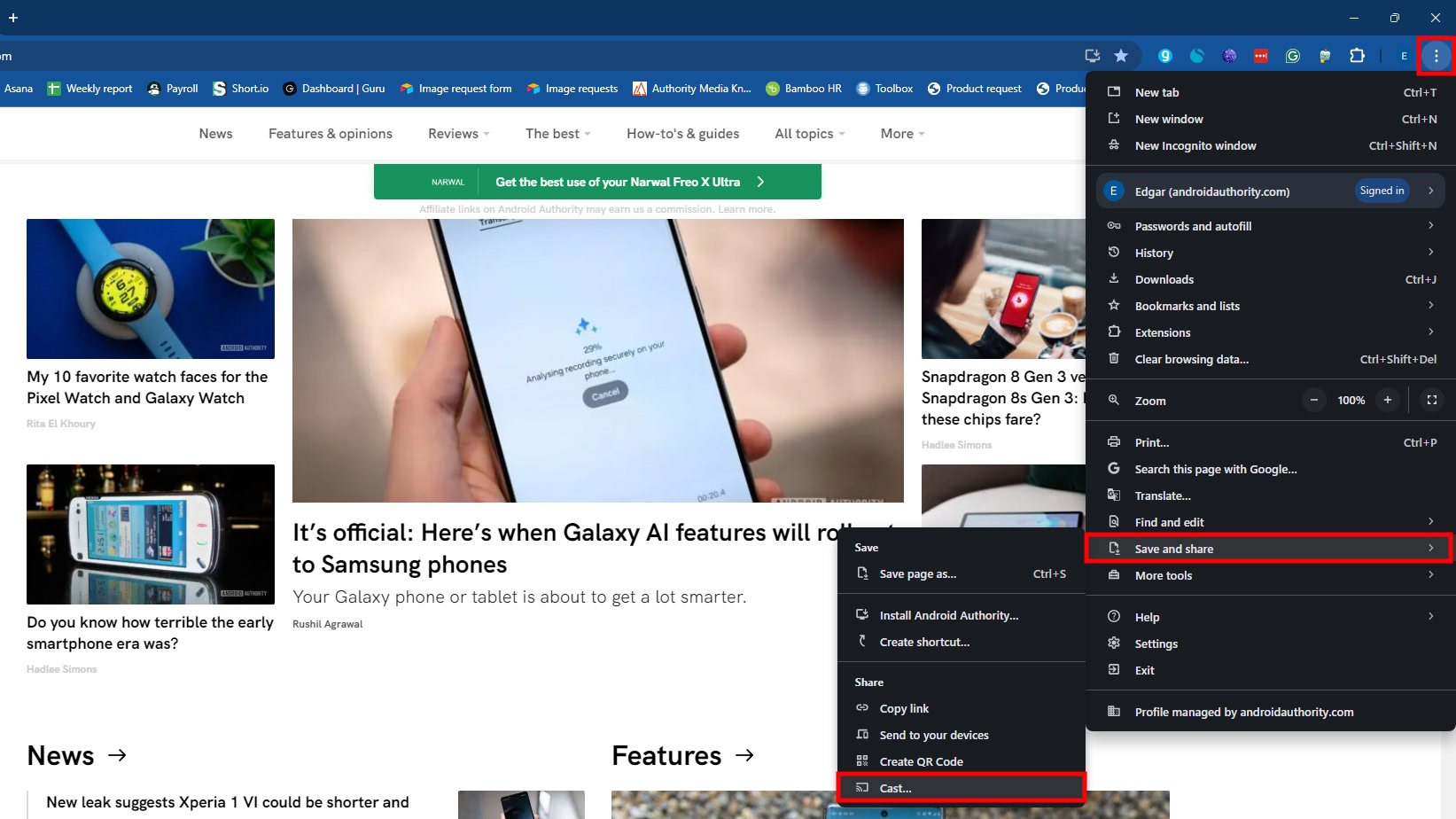Viewport: 1456px width, 819px height.
Task: Toggle fullscreen mode in Zoom row
Action: 1431,400
